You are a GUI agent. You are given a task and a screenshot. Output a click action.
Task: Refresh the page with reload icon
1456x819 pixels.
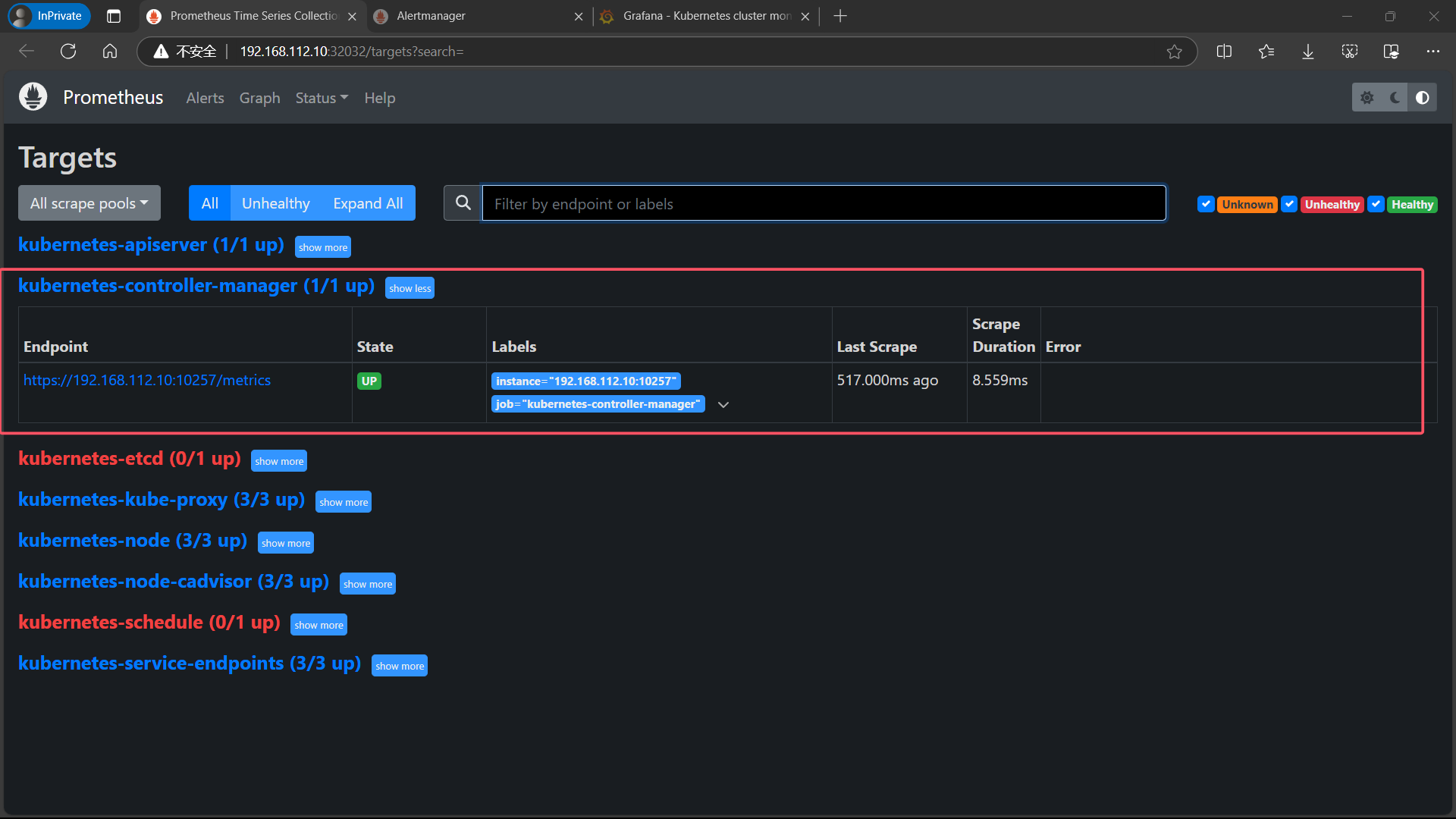[x=68, y=52]
